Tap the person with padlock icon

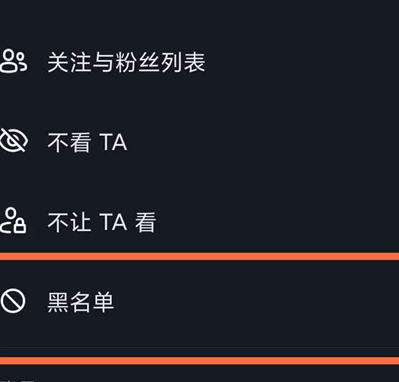[x=13, y=220]
